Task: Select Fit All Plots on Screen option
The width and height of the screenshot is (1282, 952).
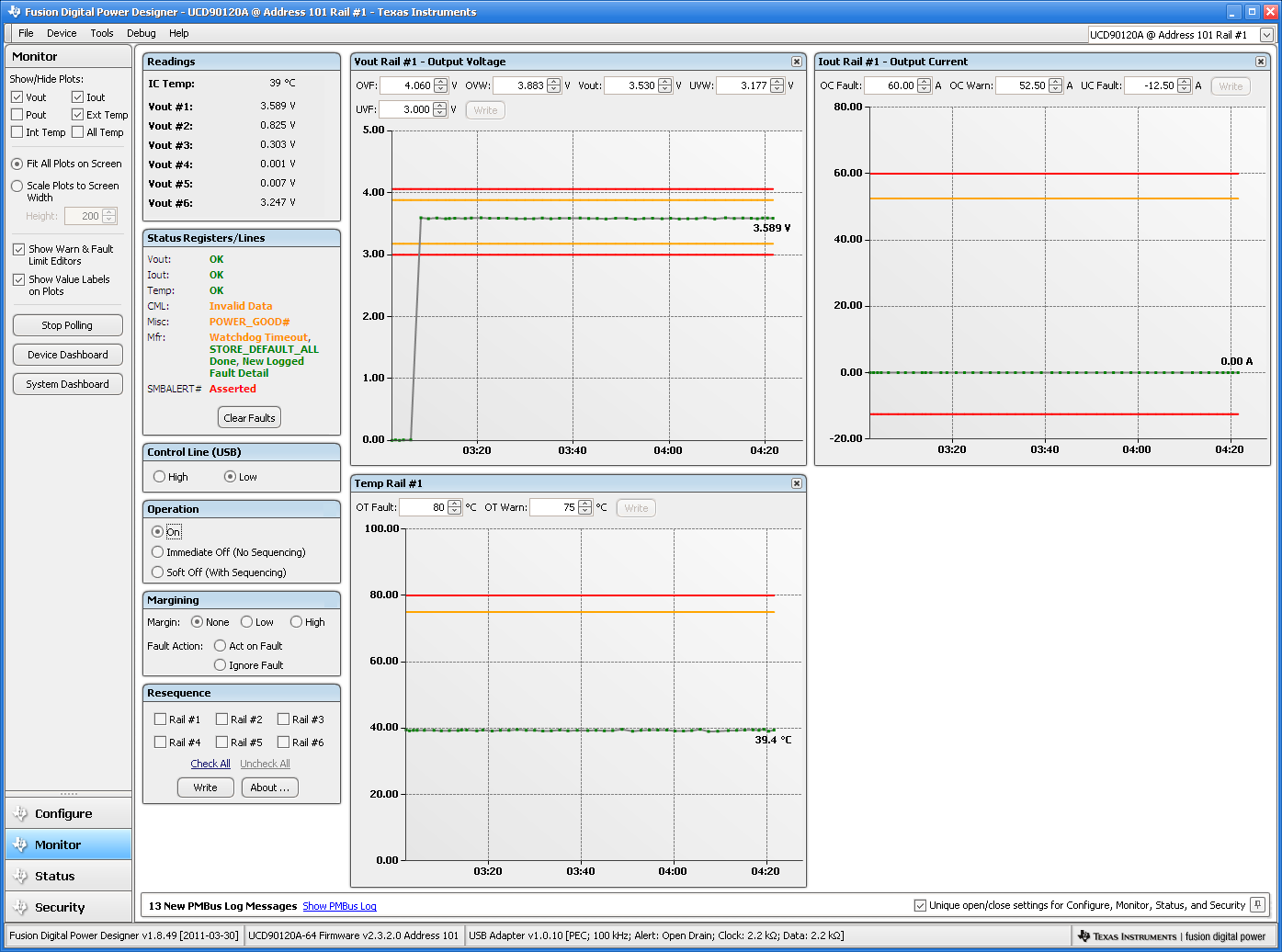Action: click(17, 164)
